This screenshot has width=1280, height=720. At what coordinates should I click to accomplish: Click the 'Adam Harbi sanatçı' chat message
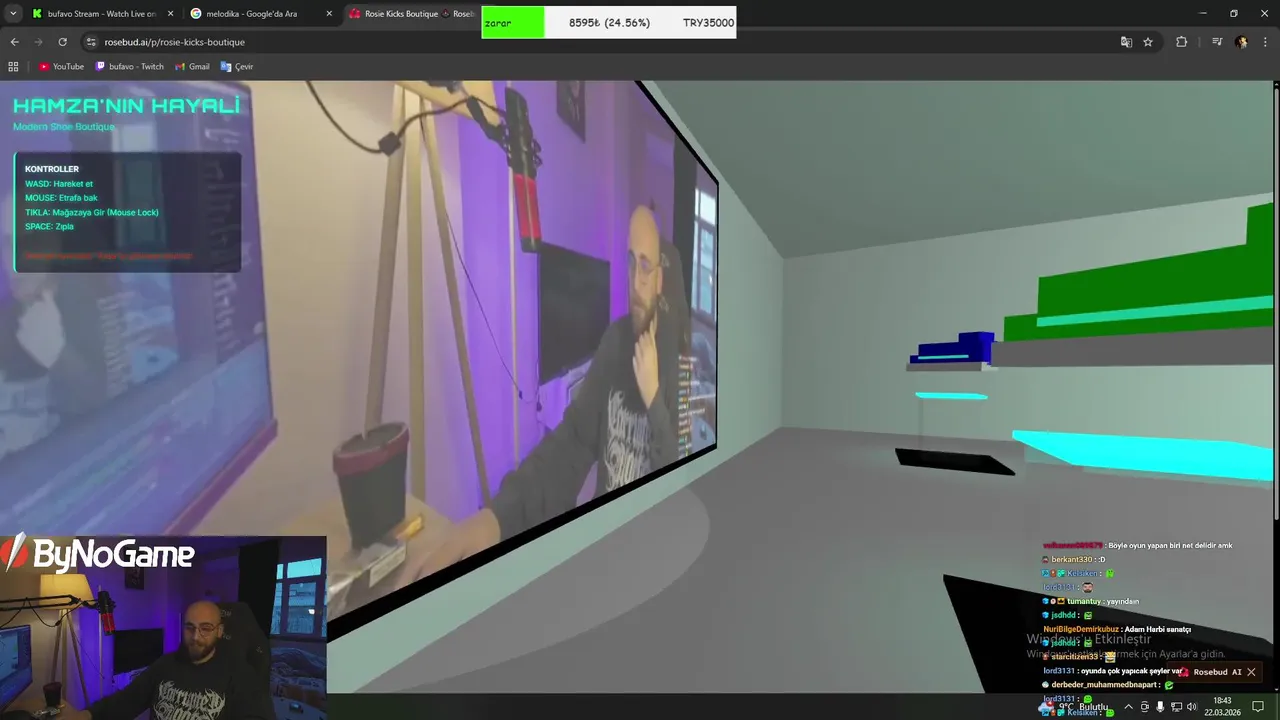click(x=1158, y=629)
